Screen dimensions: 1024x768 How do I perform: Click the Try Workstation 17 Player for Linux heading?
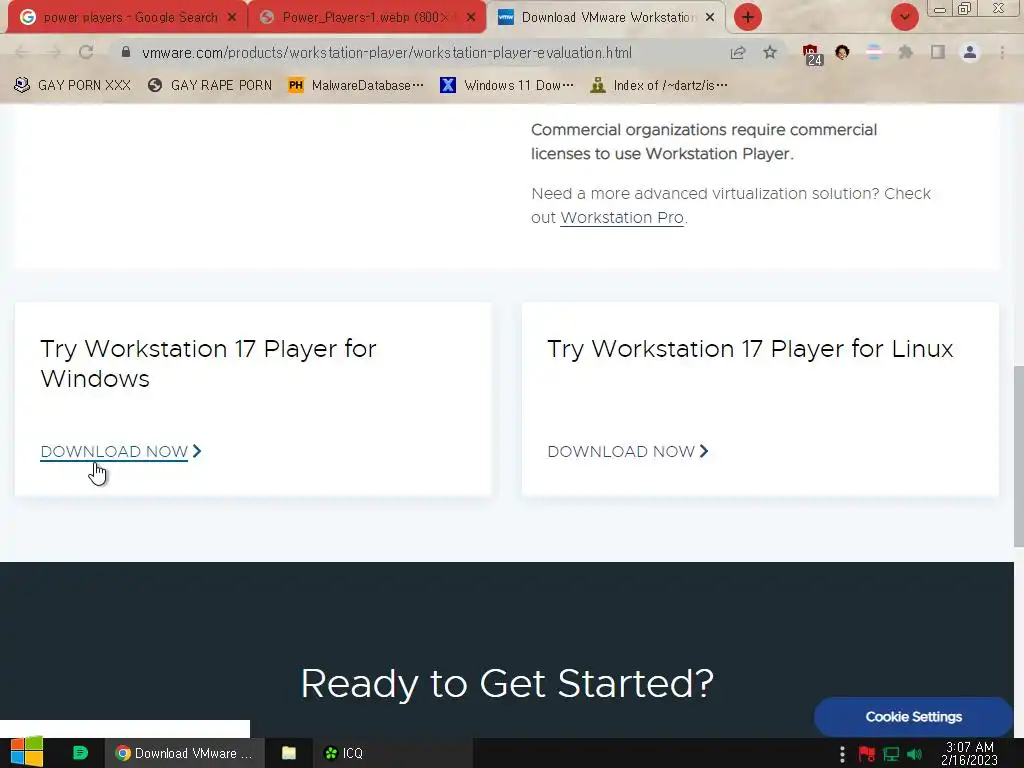pyautogui.click(x=750, y=349)
